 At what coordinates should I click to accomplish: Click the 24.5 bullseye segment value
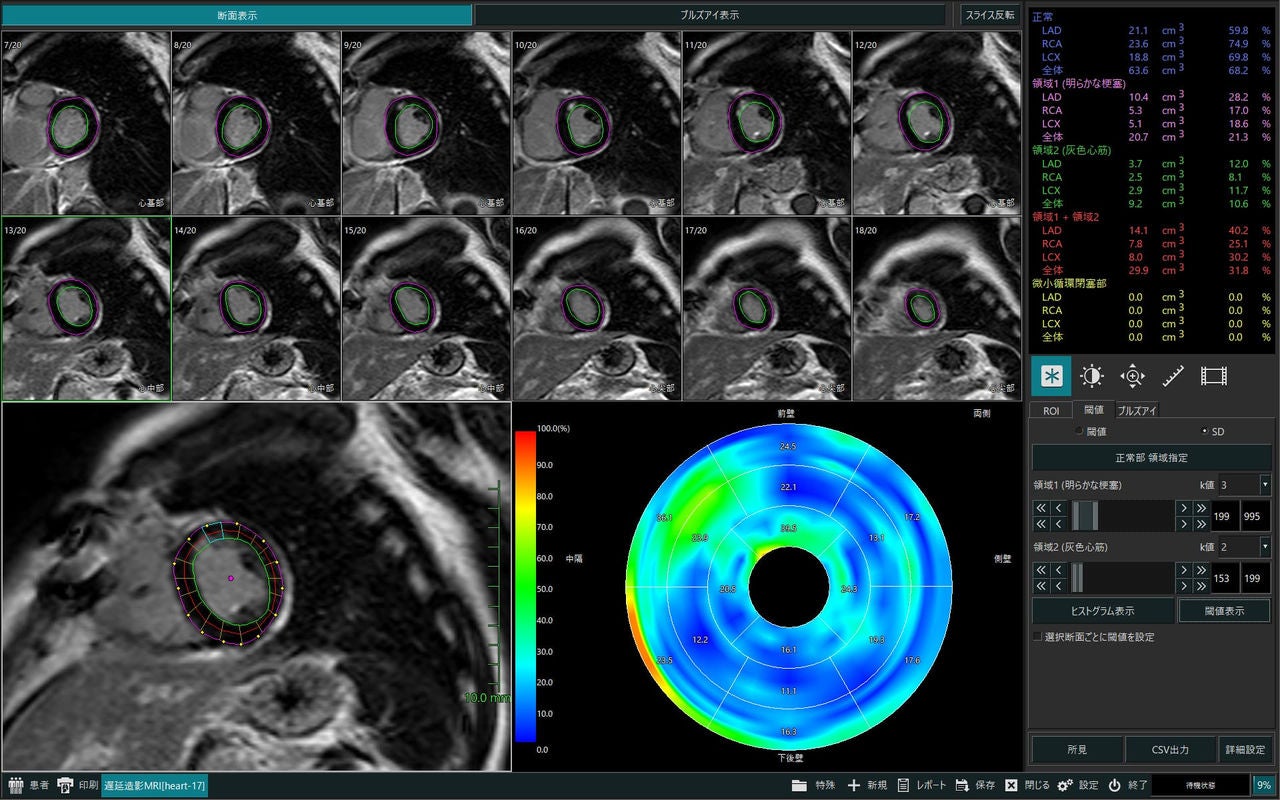(x=788, y=446)
